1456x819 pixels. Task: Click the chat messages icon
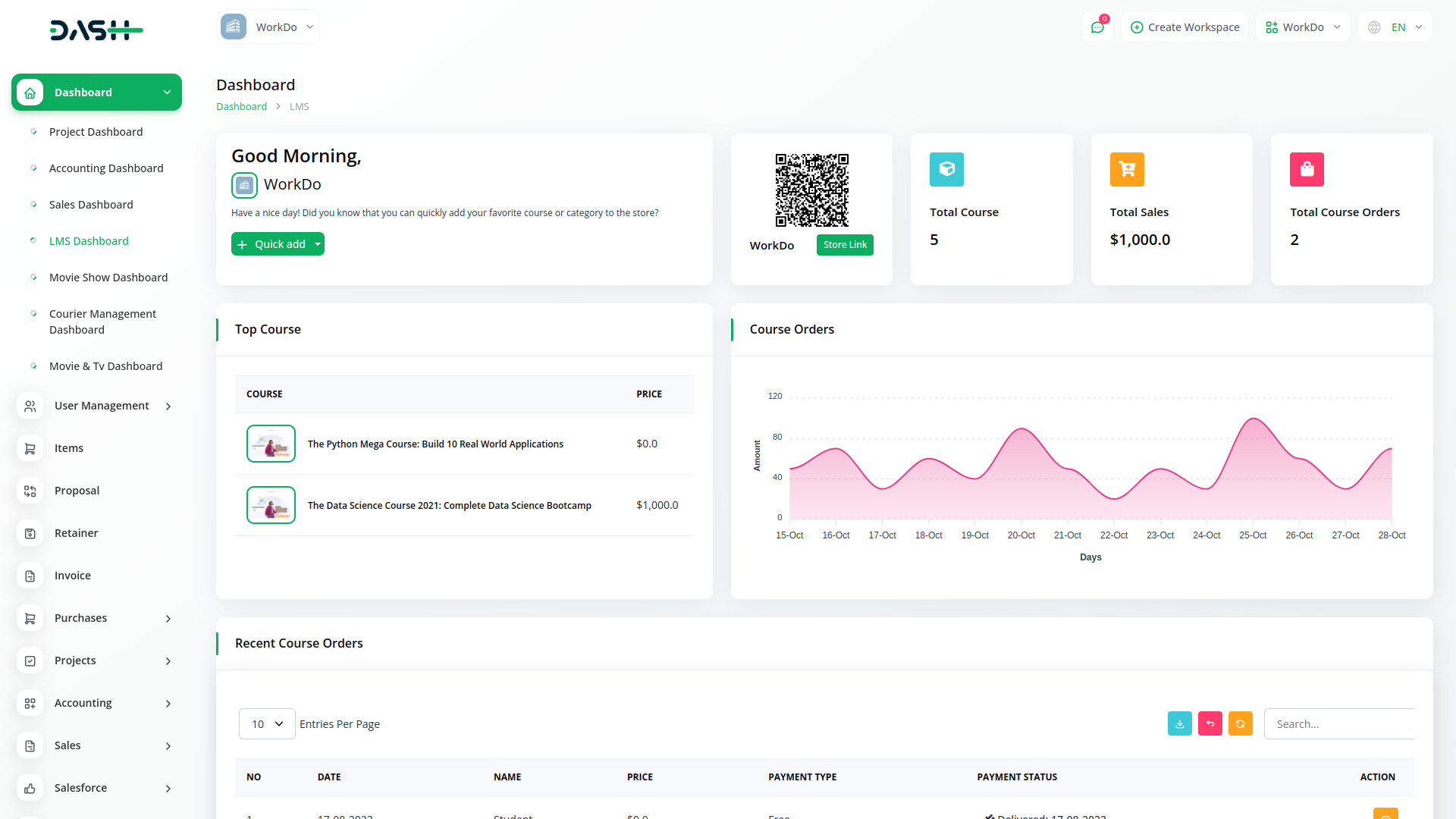coord(1097,27)
